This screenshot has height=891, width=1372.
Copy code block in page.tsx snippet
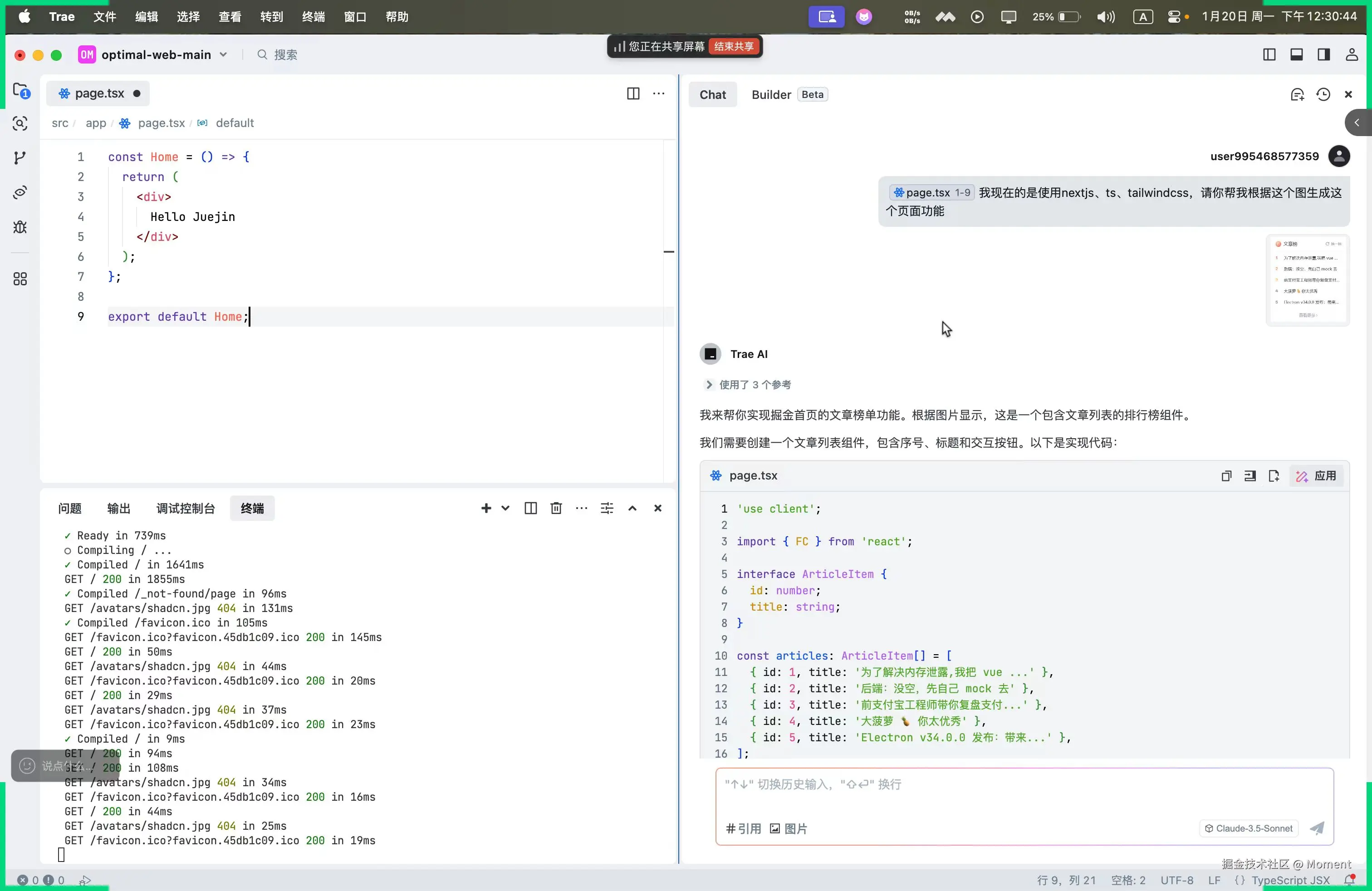(1226, 476)
